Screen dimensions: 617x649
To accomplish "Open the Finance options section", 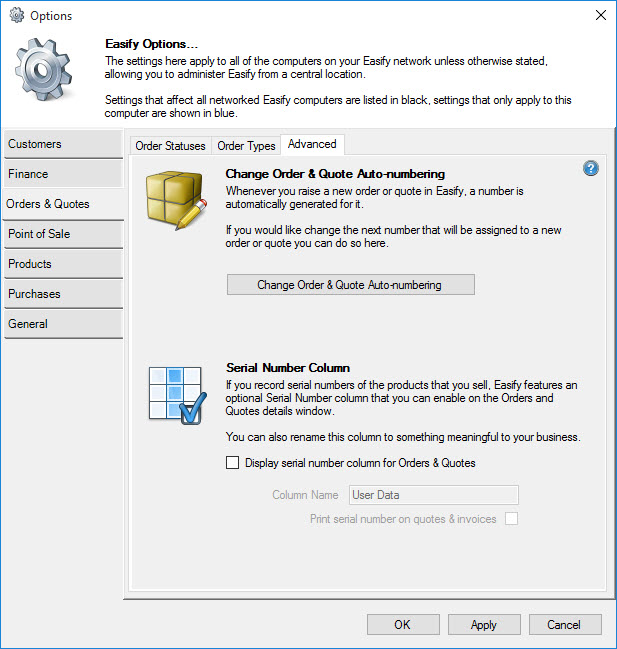I will [62, 174].
